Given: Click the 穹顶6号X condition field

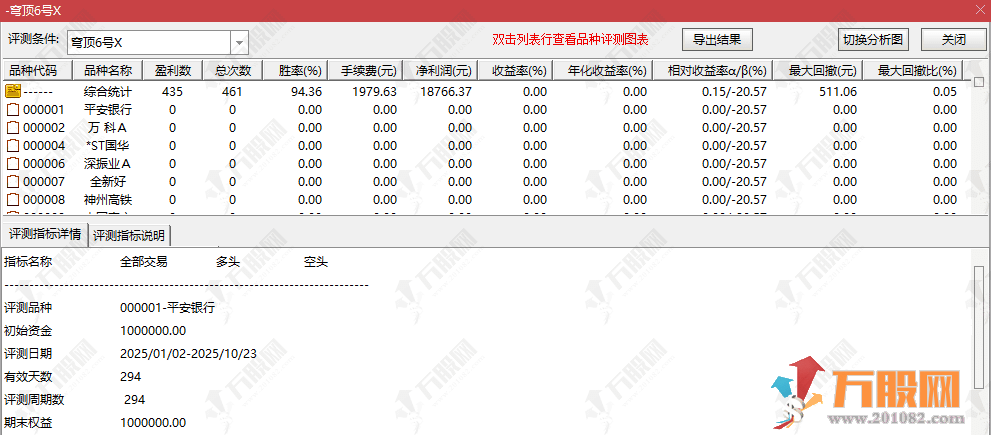Looking at the screenshot, I should pos(148,43).
